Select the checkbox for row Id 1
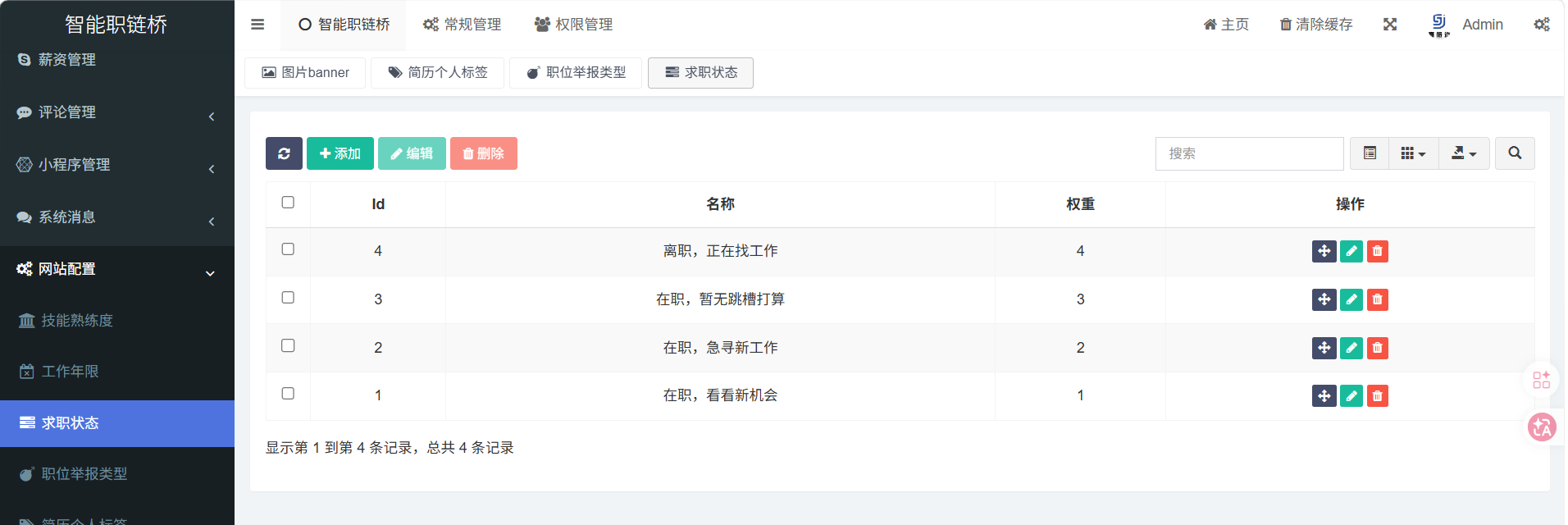This screenshot has width=1568, height=525. click(x=288, y=394)
